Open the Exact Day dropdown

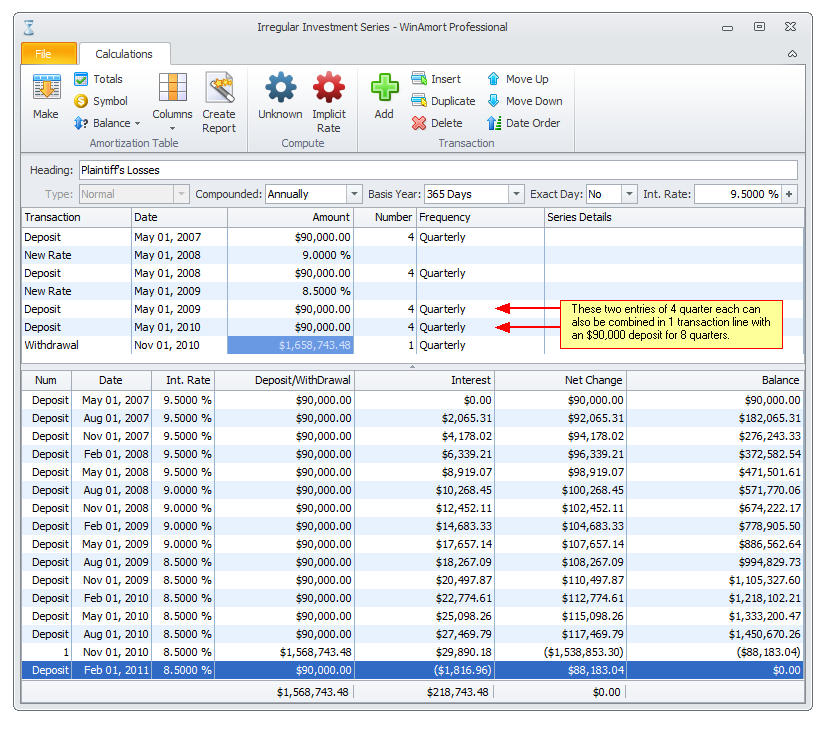pos(628,194)
